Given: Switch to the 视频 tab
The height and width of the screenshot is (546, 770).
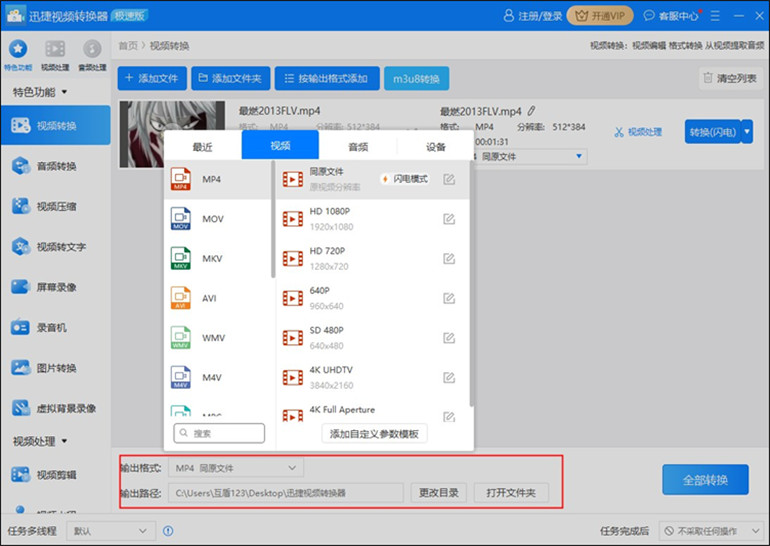Looking at the screenshot, I should (x=280, y=145).
